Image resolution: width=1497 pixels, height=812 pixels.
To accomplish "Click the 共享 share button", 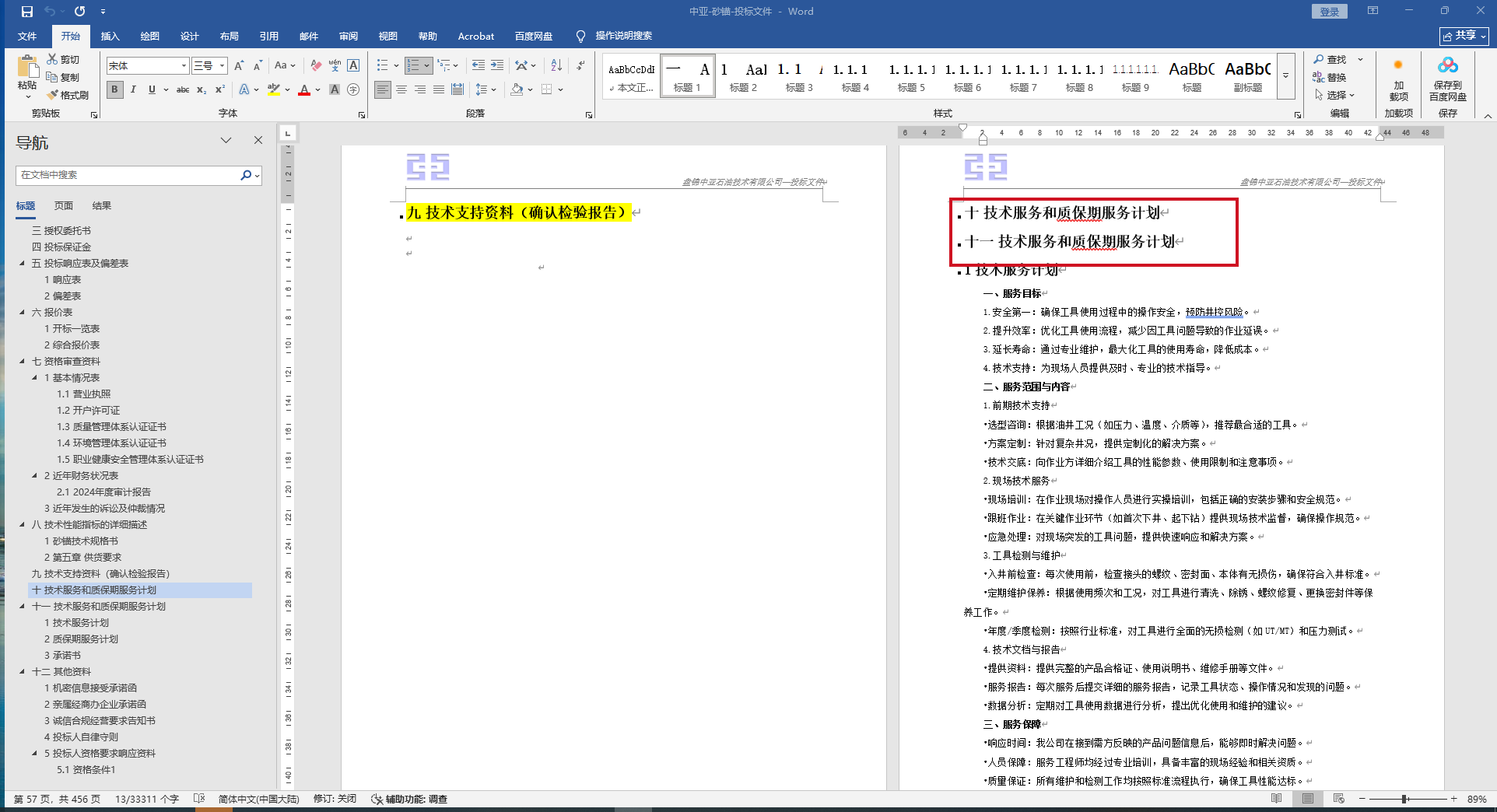I will pyautogui.click(x=1464, y=36).
